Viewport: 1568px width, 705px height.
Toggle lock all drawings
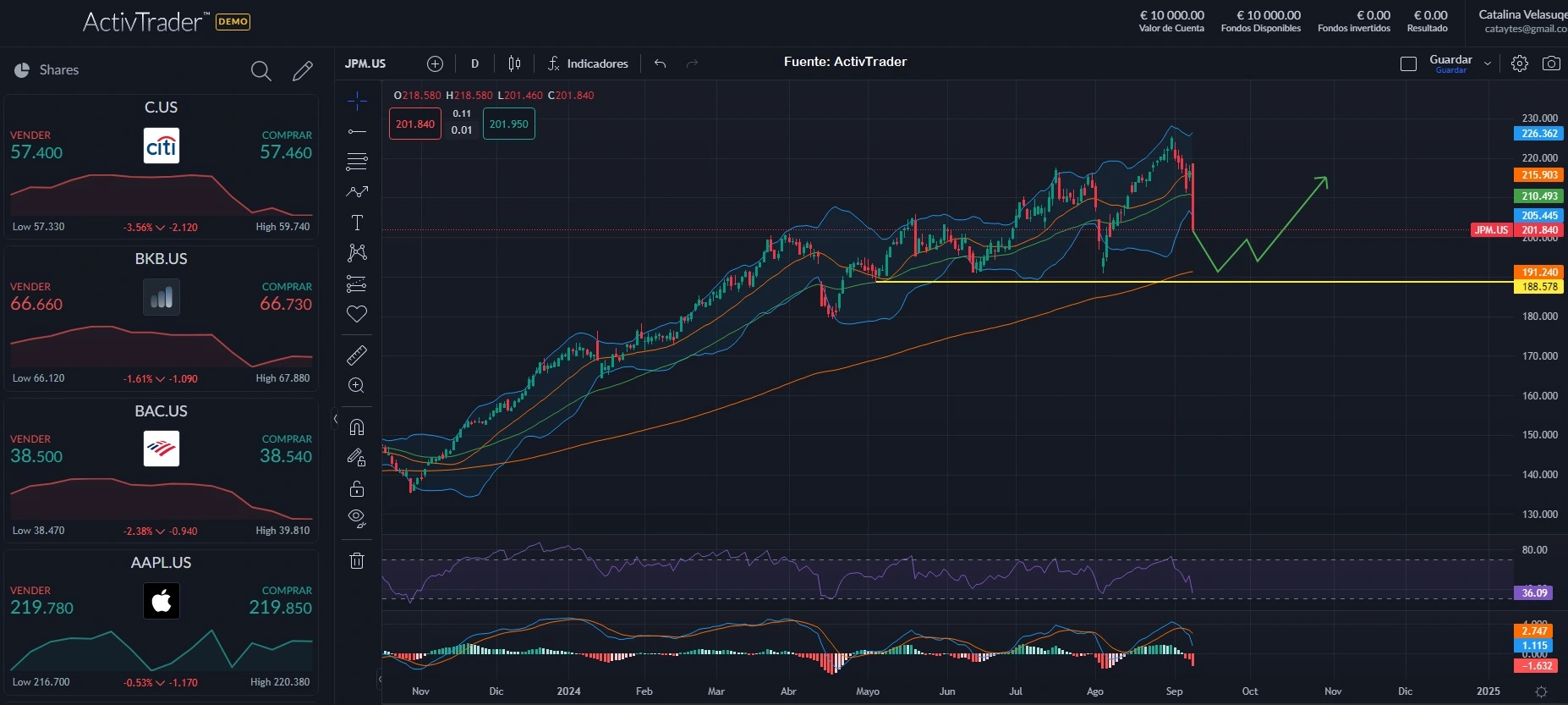[x=357, y=488]
